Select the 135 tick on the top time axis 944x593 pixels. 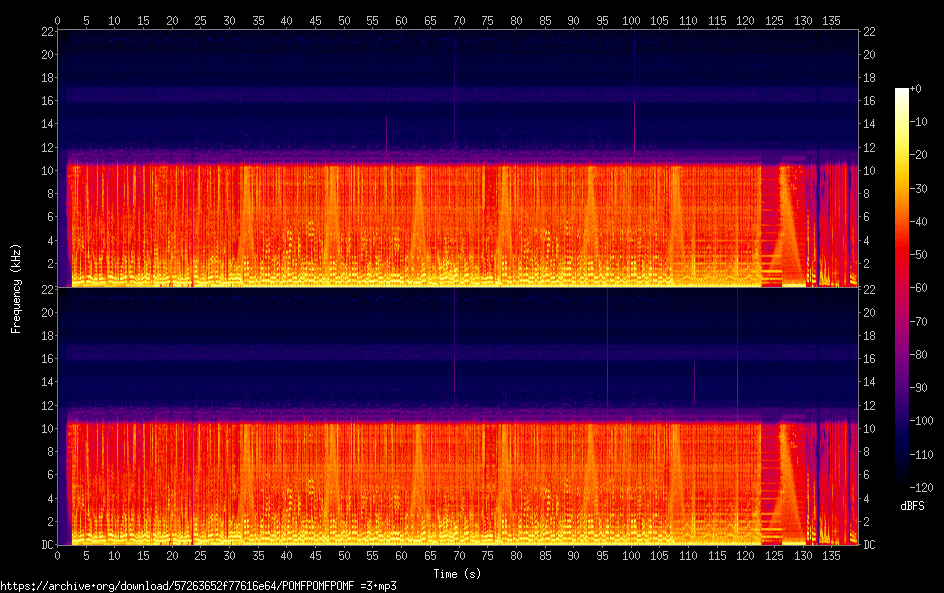(832, 20)
